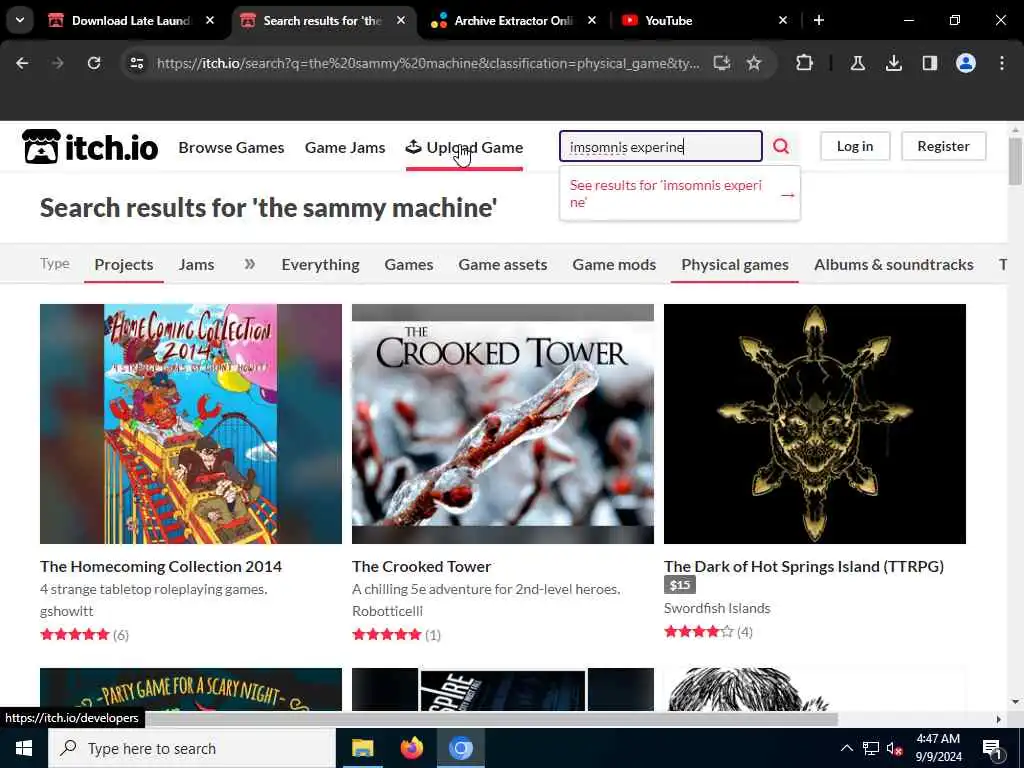The width and height of the screenshot is (1024, 768).
Task: Filter by Game assets
Action: click(503, 264)
